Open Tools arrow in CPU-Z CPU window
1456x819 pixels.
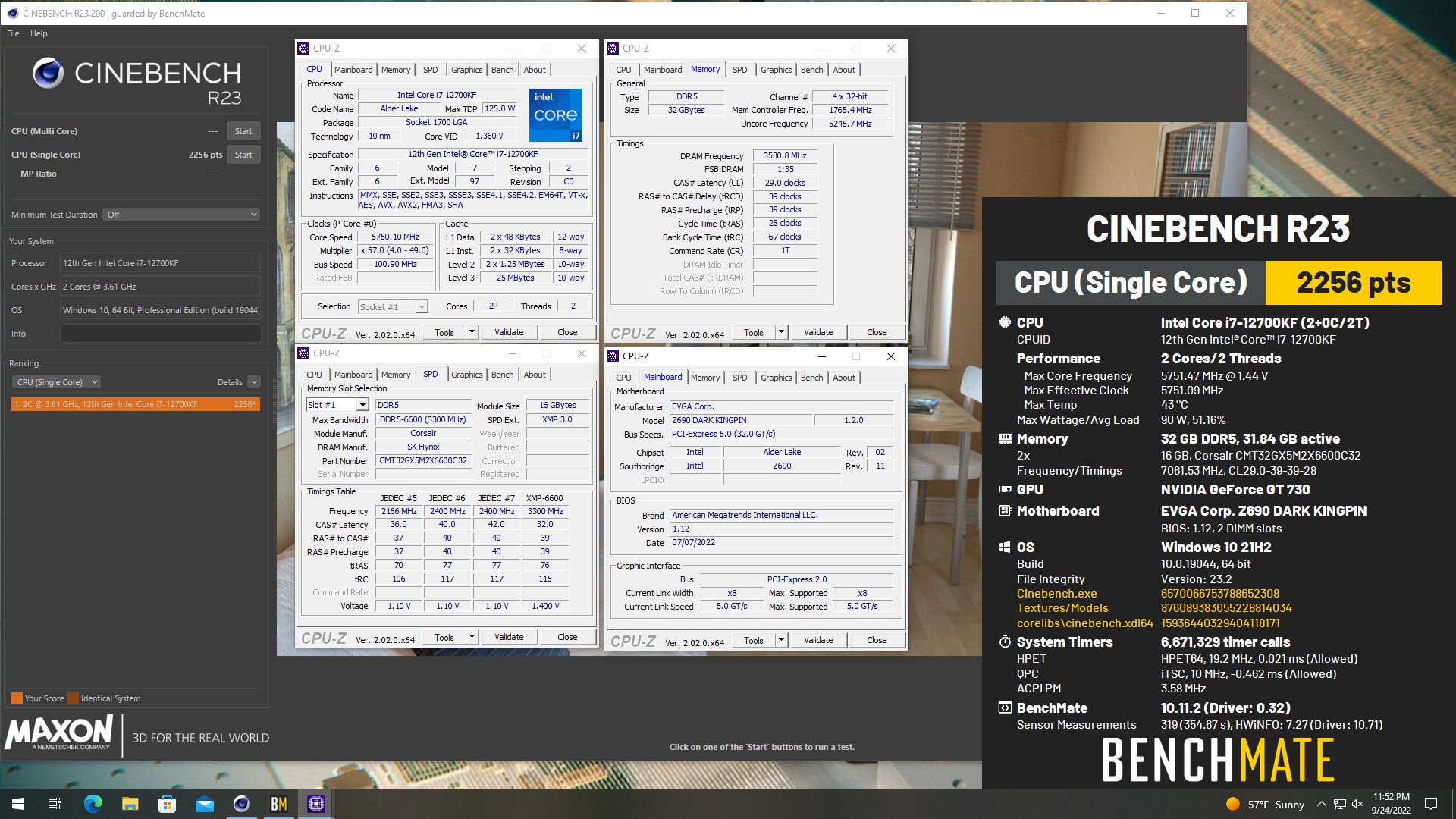[472, 332]
